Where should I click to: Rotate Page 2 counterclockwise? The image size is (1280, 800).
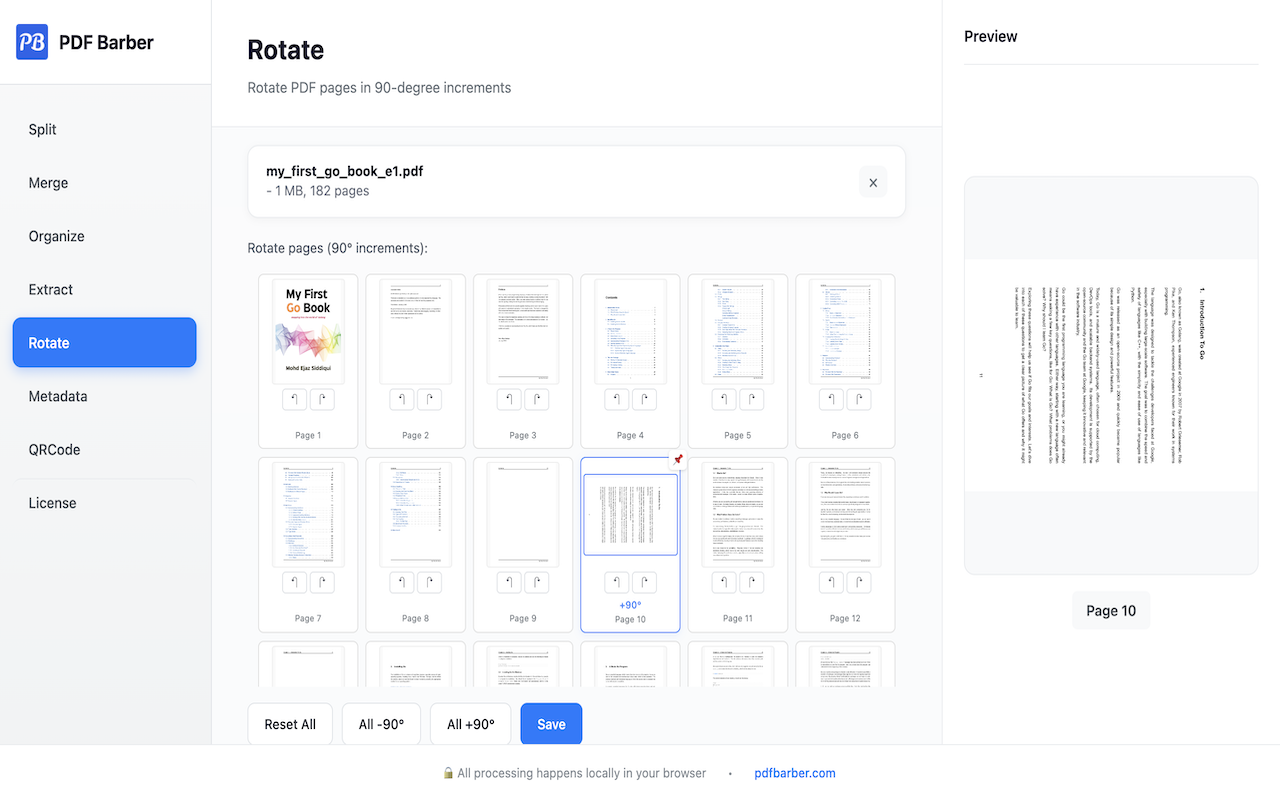402,400
